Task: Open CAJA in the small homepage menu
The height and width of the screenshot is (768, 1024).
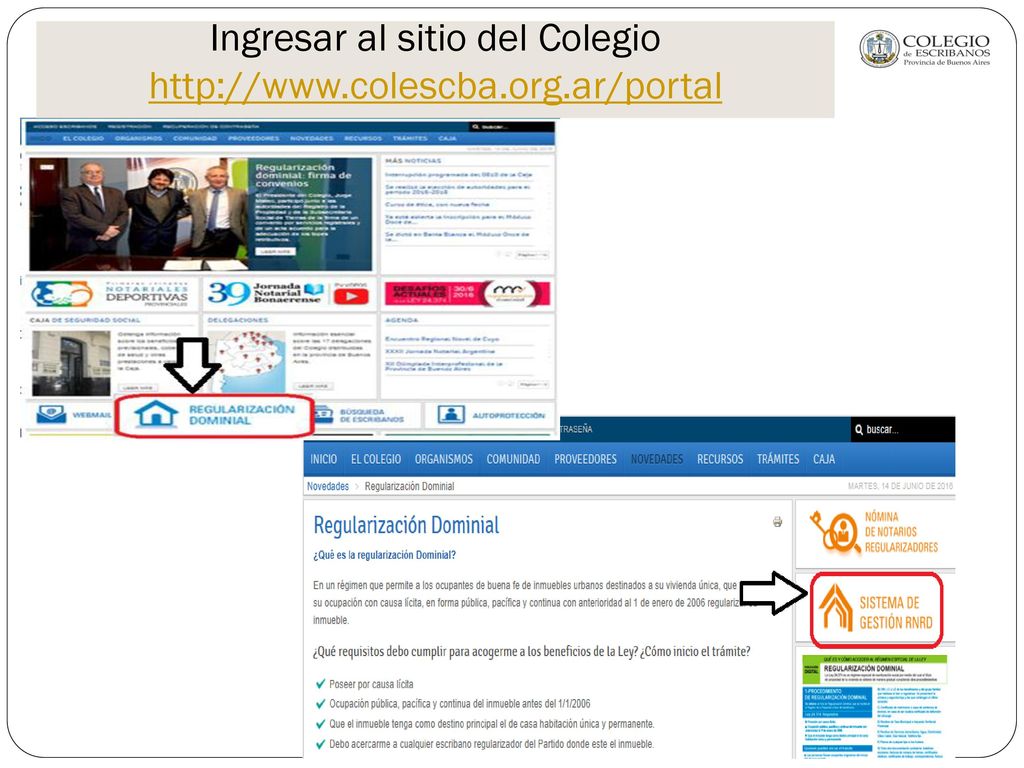Action: [447, 138]
